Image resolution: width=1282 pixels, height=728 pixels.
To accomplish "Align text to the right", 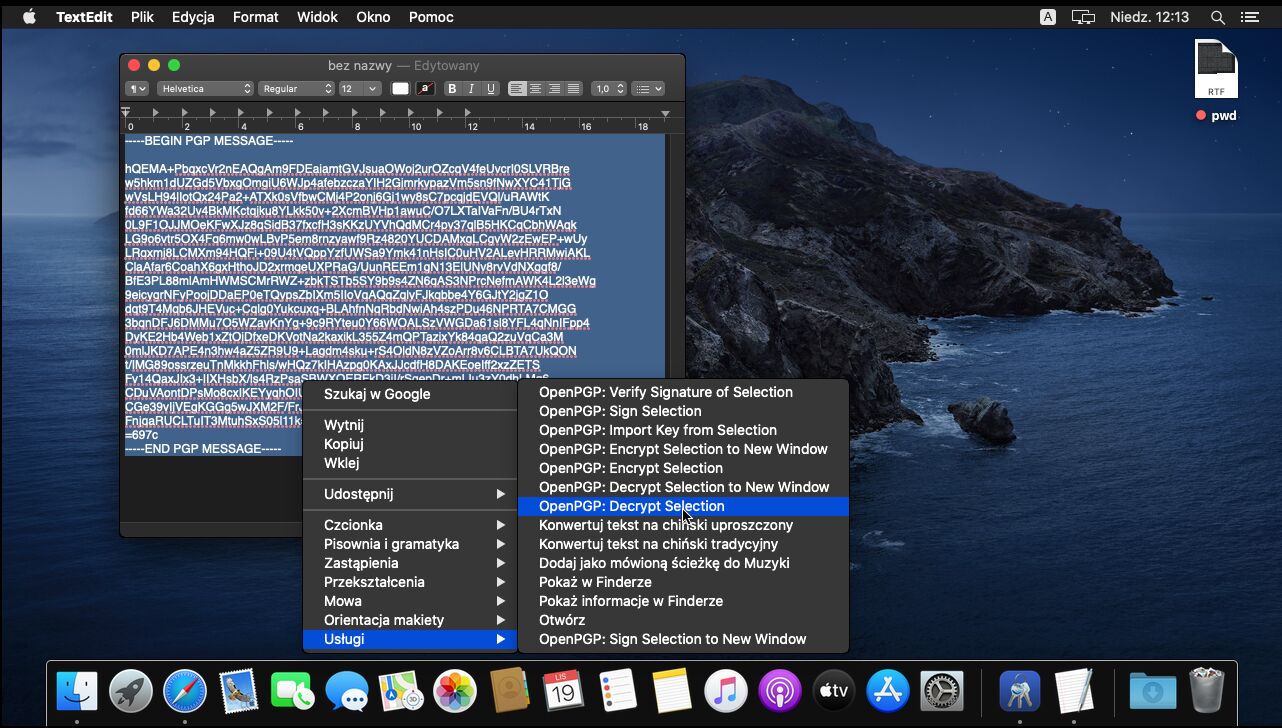I will 555,89.
